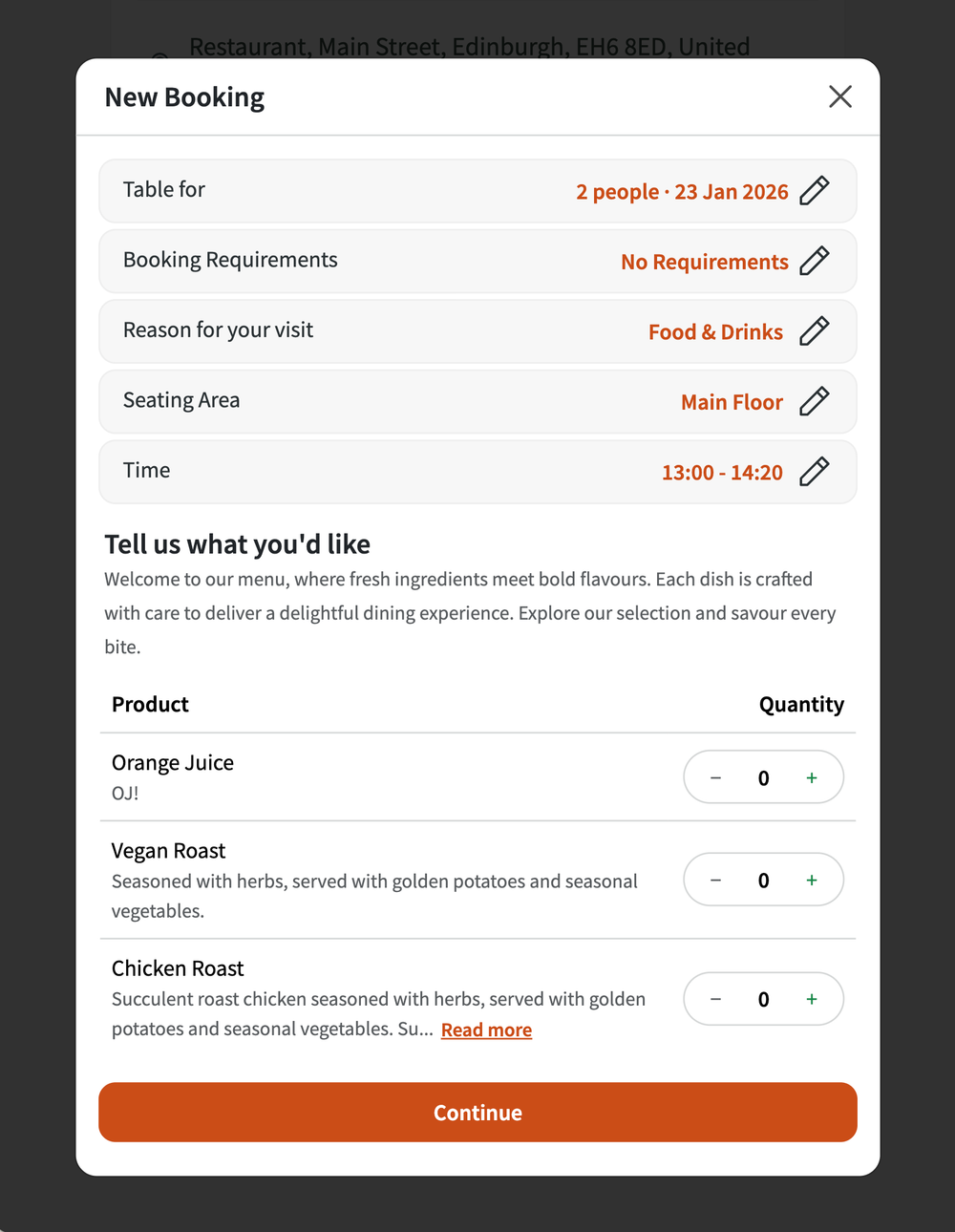Read more about the Chicken Roast
This screenshot has width=955, height=1232.
(486, 1030)
